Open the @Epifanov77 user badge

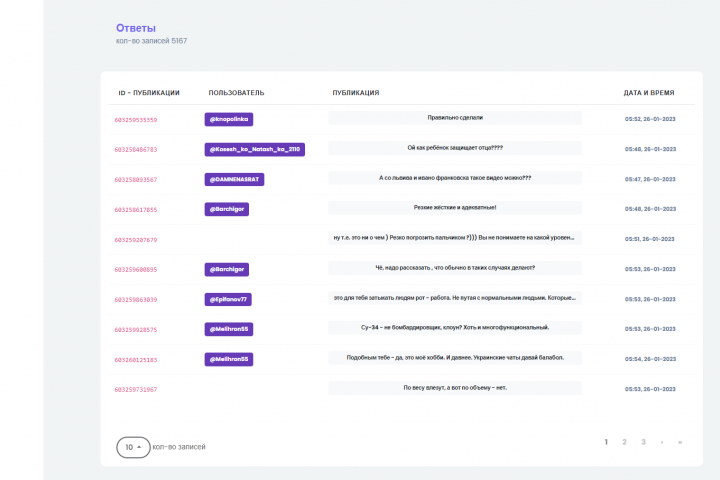[x=229, y=299]
